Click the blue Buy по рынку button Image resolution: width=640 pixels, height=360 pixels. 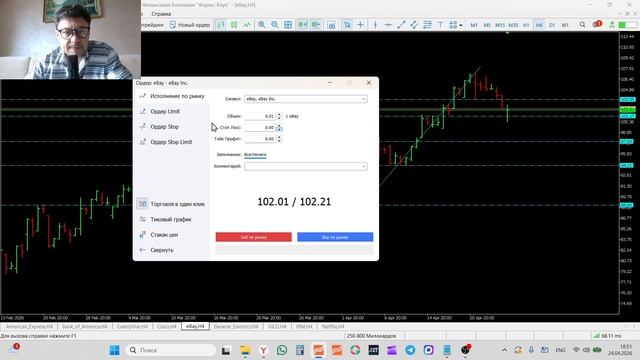(x=335, y=237)
